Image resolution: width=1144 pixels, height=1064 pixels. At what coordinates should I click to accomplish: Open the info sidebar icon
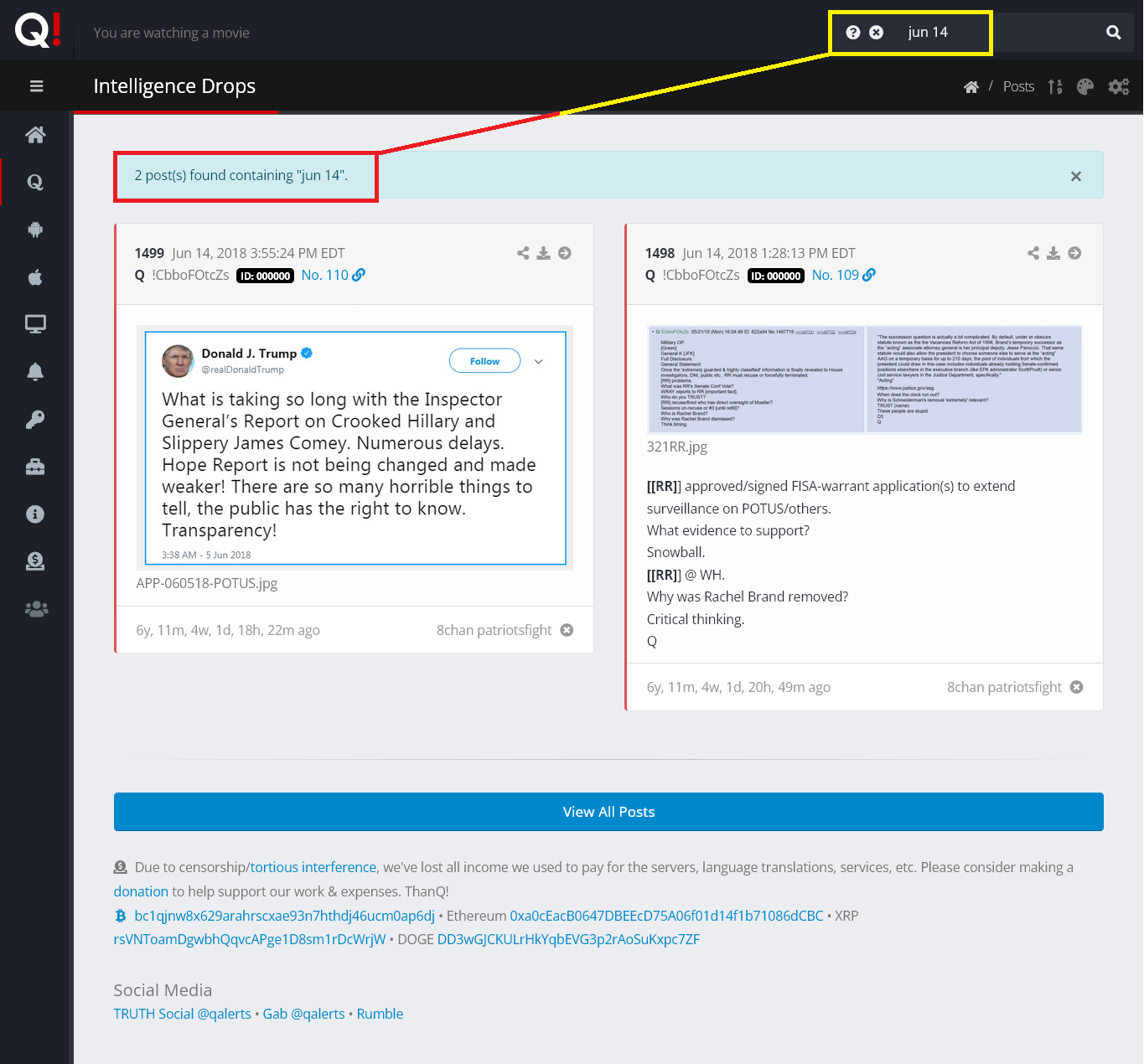coord(35,514)
